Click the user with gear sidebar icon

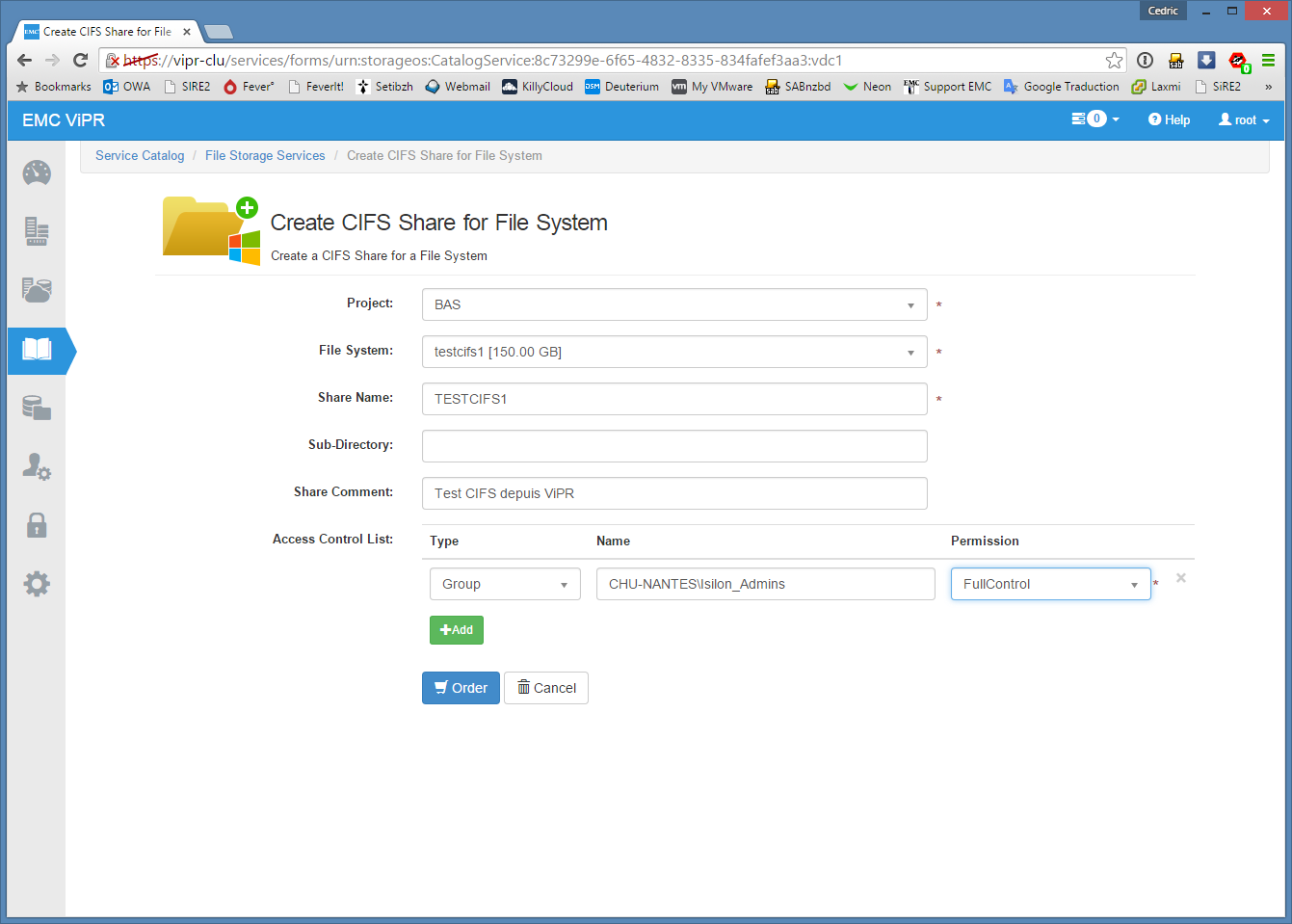[x=37, y=467]
